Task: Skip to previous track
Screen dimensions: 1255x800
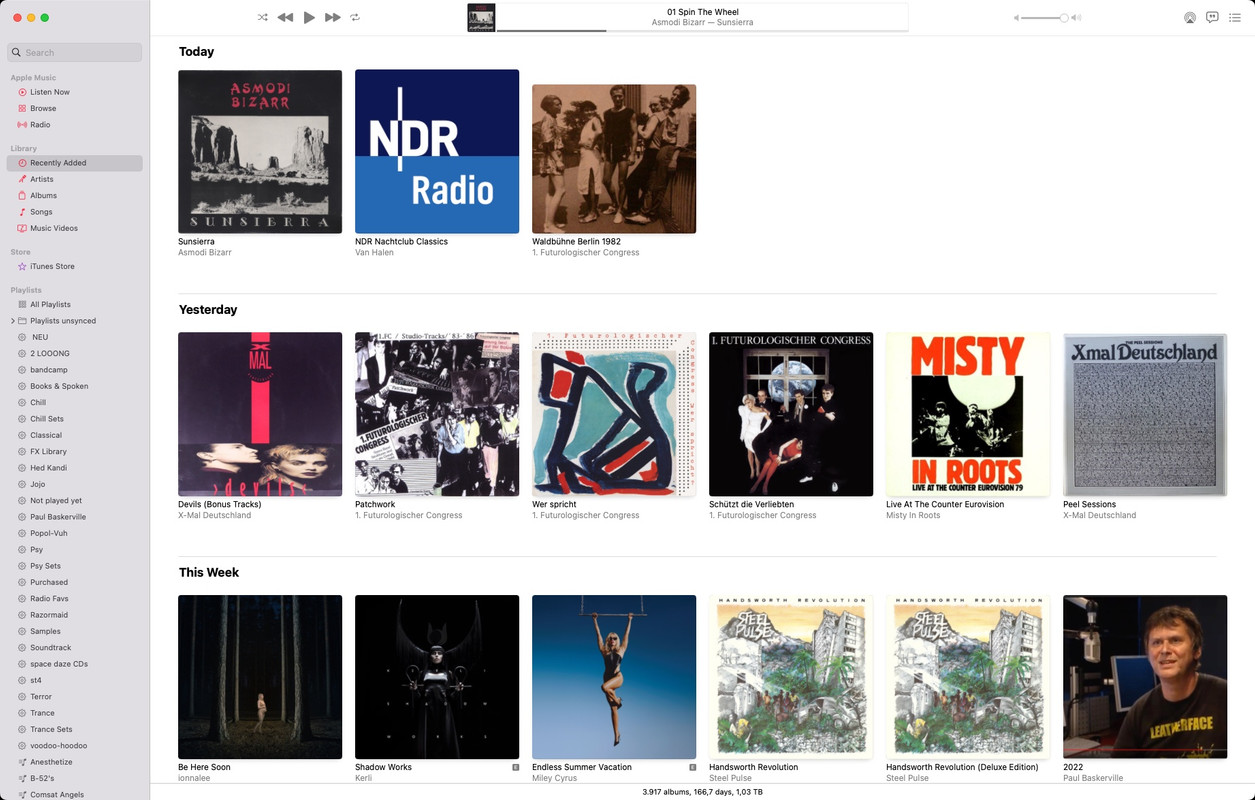Action: pyautogui.click(x=285, y=17)
